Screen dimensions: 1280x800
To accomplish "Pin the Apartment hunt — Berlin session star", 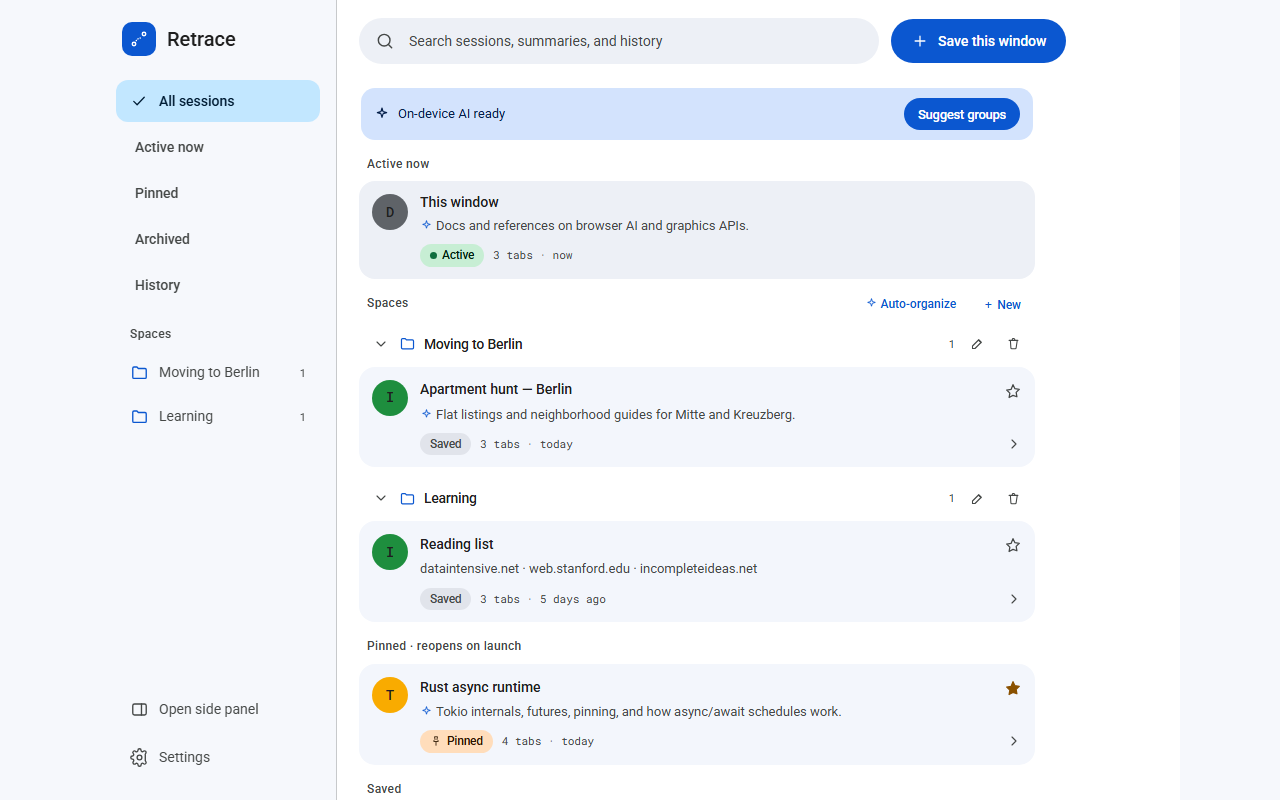I will pos(1013,391).
